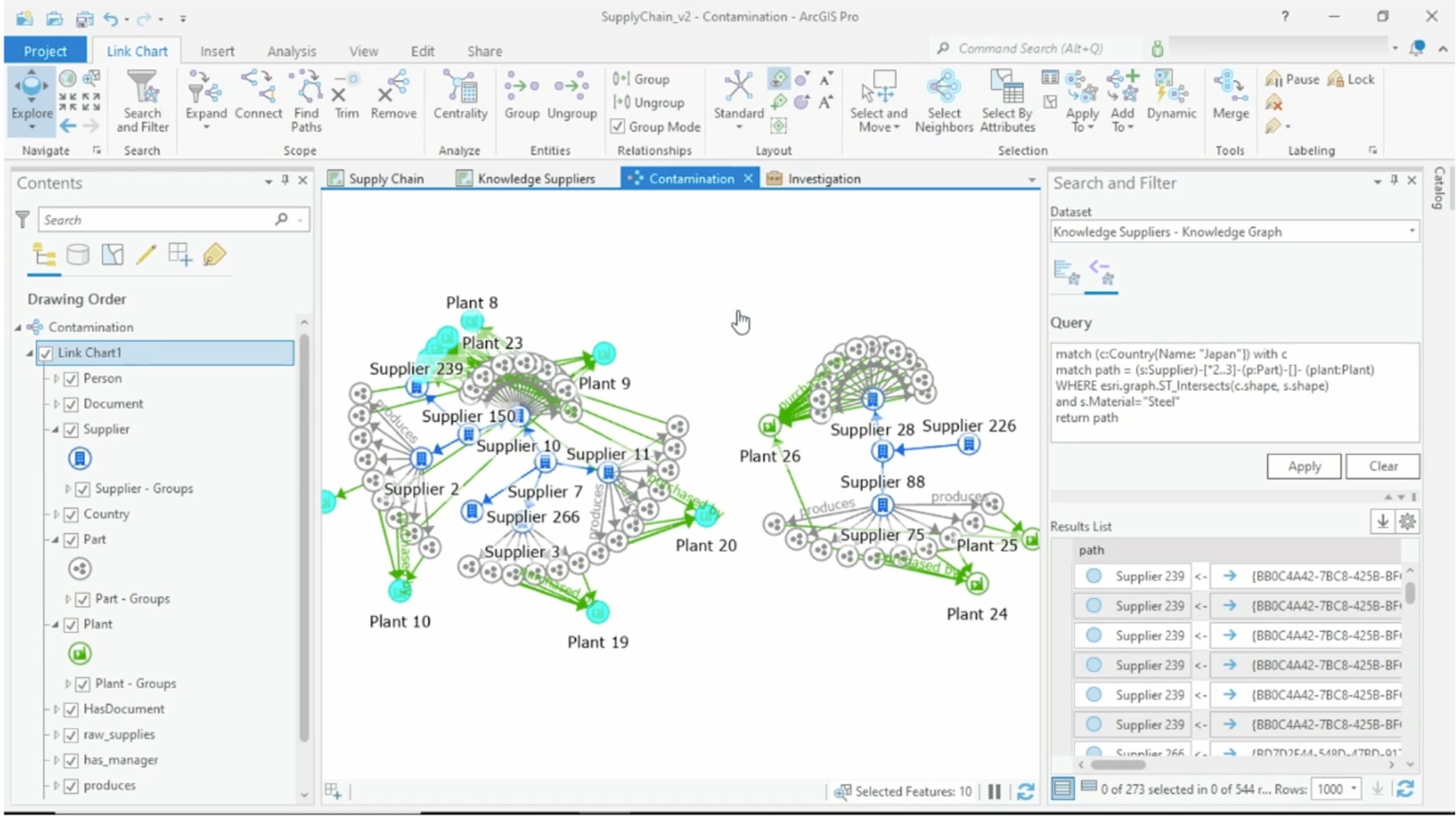Expand the Country layer node
Image resolution: width=1456 pixels, height=816 pixels.
[56, 514]
